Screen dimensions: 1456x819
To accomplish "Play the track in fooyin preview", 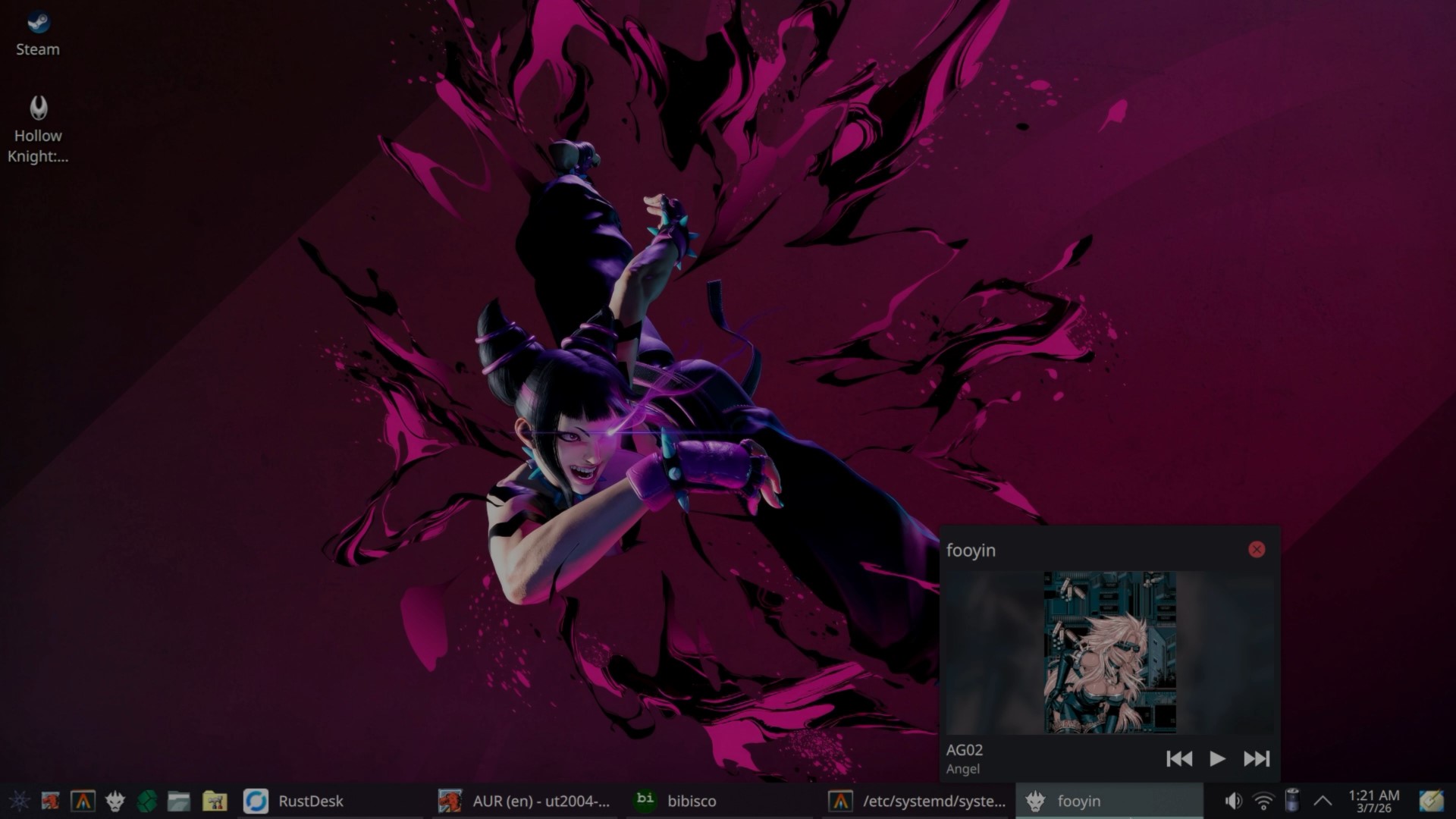I will coord(1217,758).
